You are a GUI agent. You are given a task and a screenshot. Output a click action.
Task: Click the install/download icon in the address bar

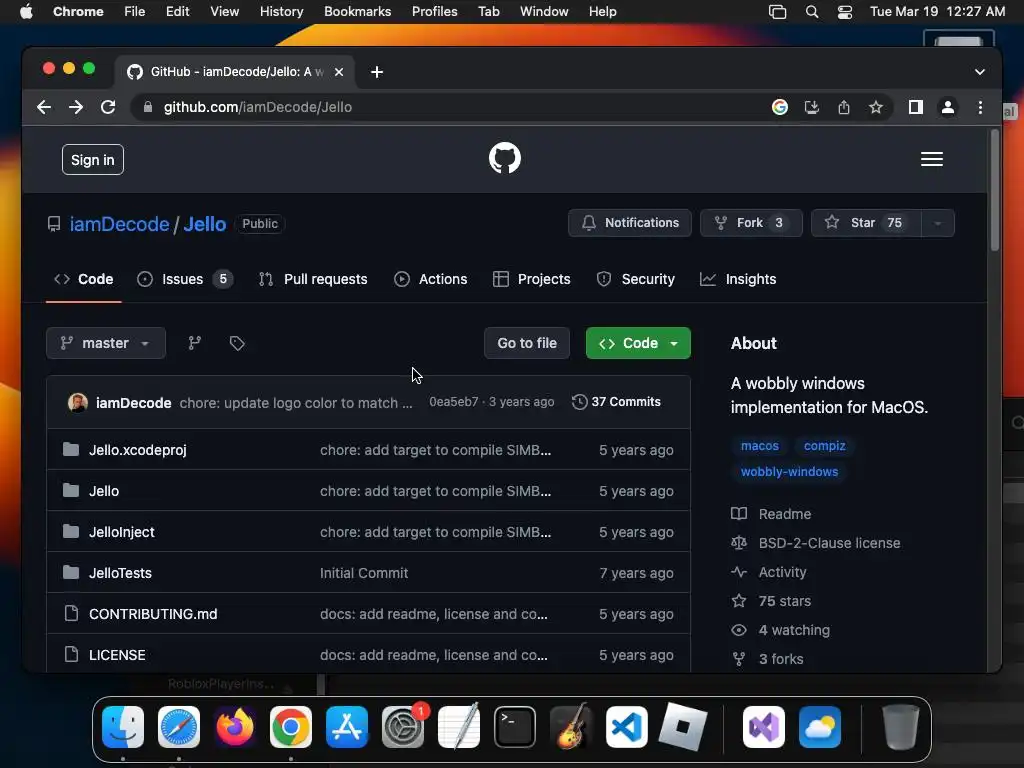click(x=811, y=107)
